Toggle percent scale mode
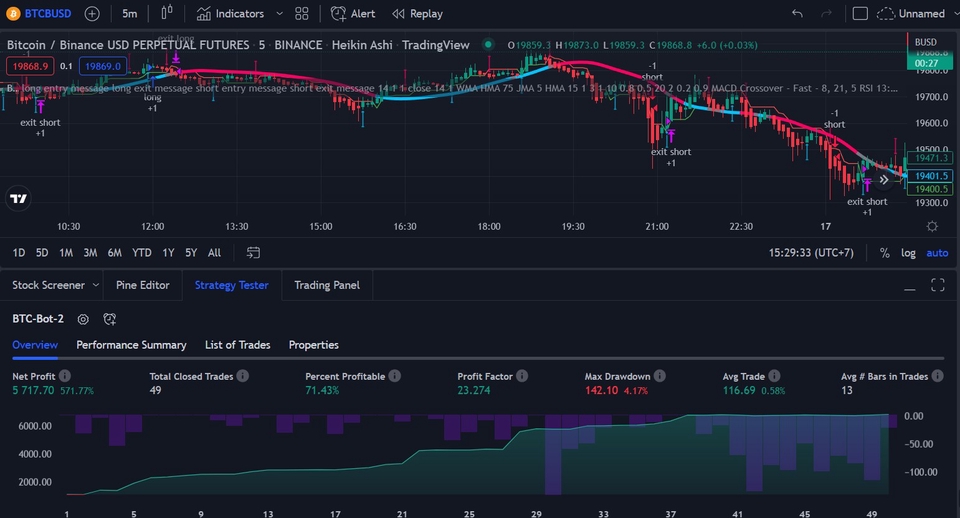This screenshot has width=960, height=518. (x=885, y=253)
